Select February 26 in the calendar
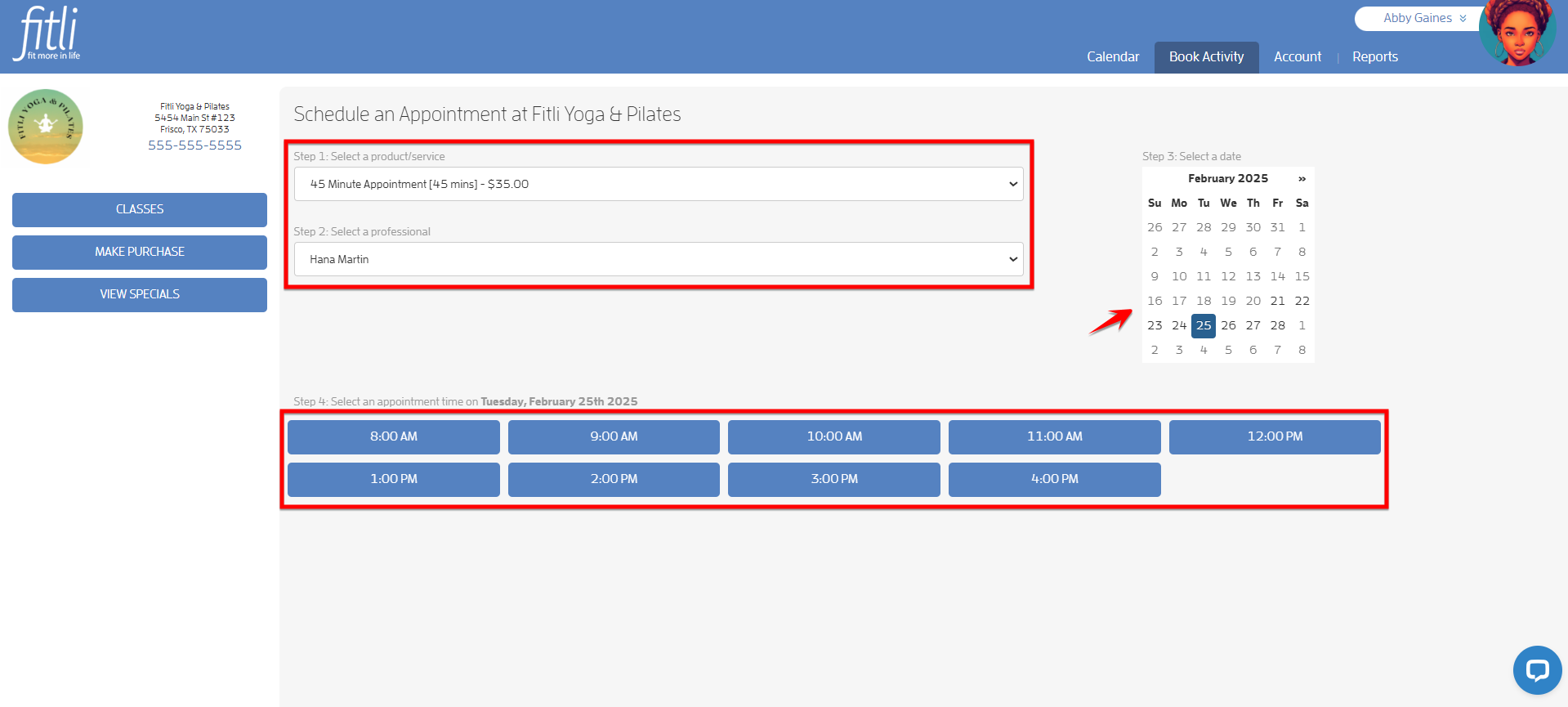1568x707 pixels. tap(1228, 325)
